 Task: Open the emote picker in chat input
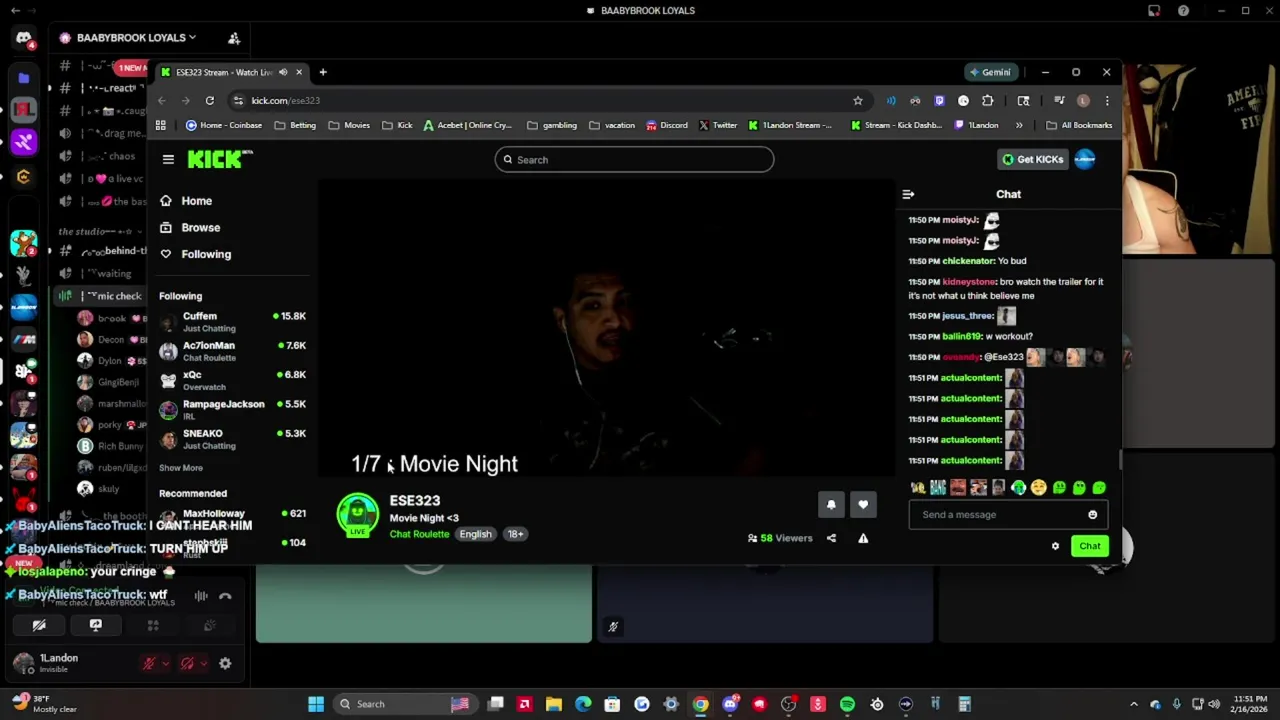(1092, 515)
